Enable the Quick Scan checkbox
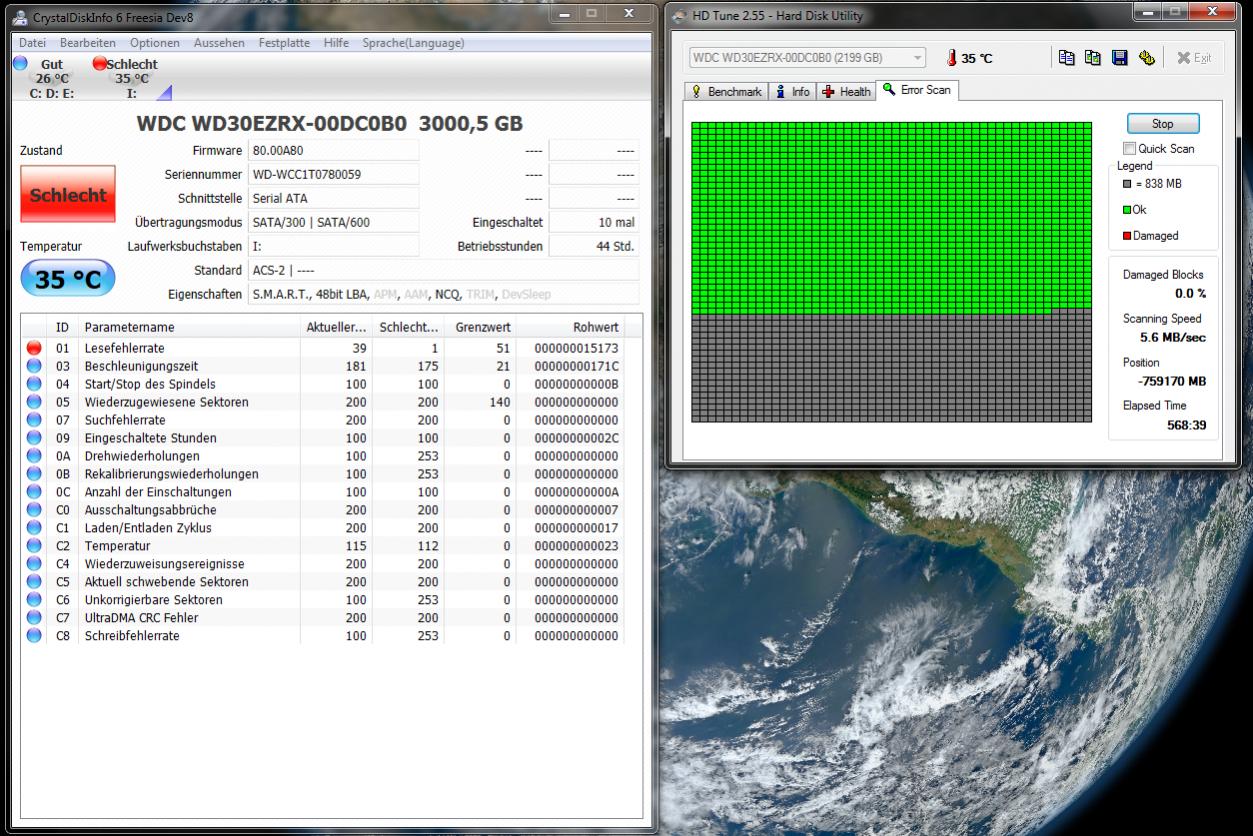Screen dimensions: 1253x836 1131,149
